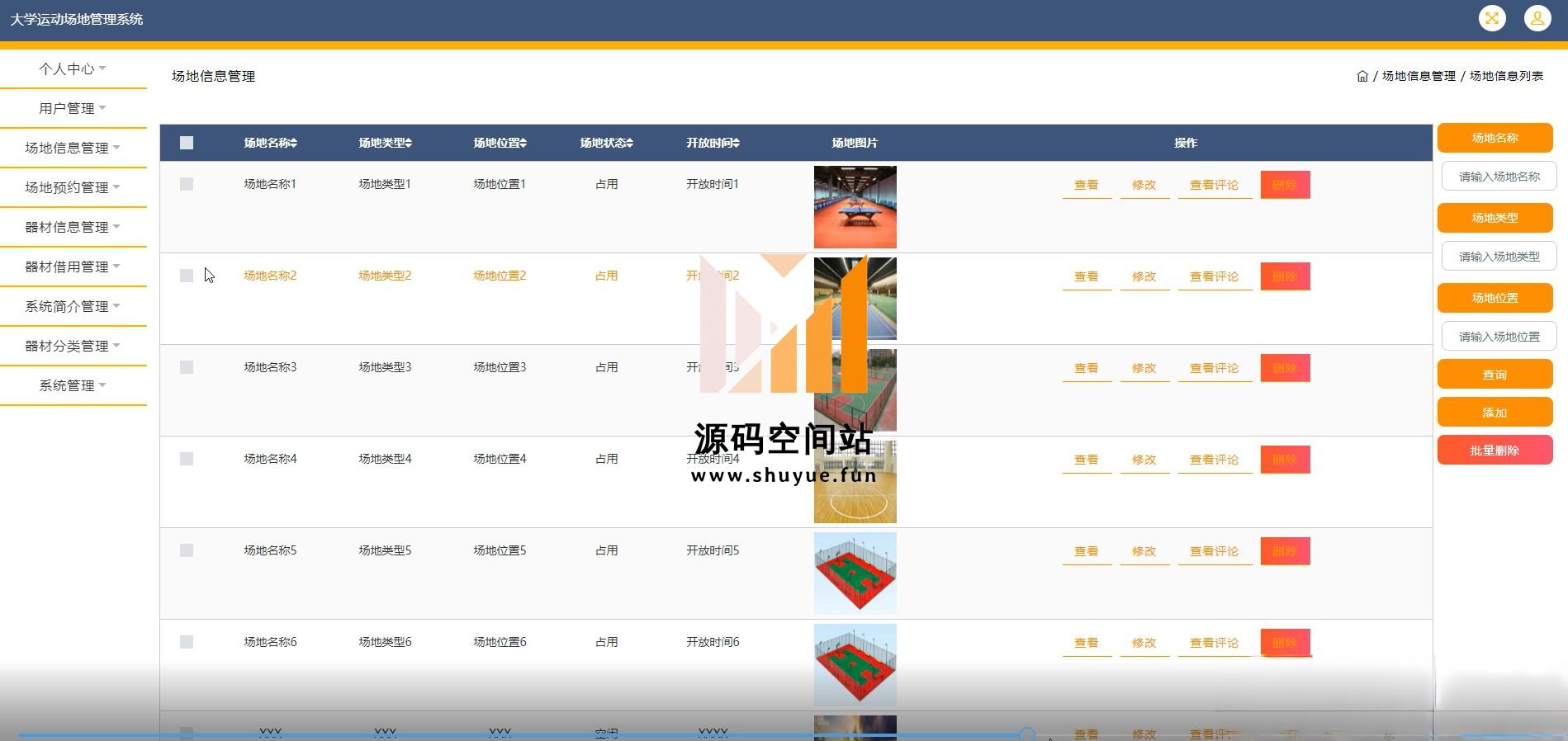Image resolution: width=1568 pixels, height=741 pixels.
Task: Delete the 场地名称3 row
Action: [1285, 368]
